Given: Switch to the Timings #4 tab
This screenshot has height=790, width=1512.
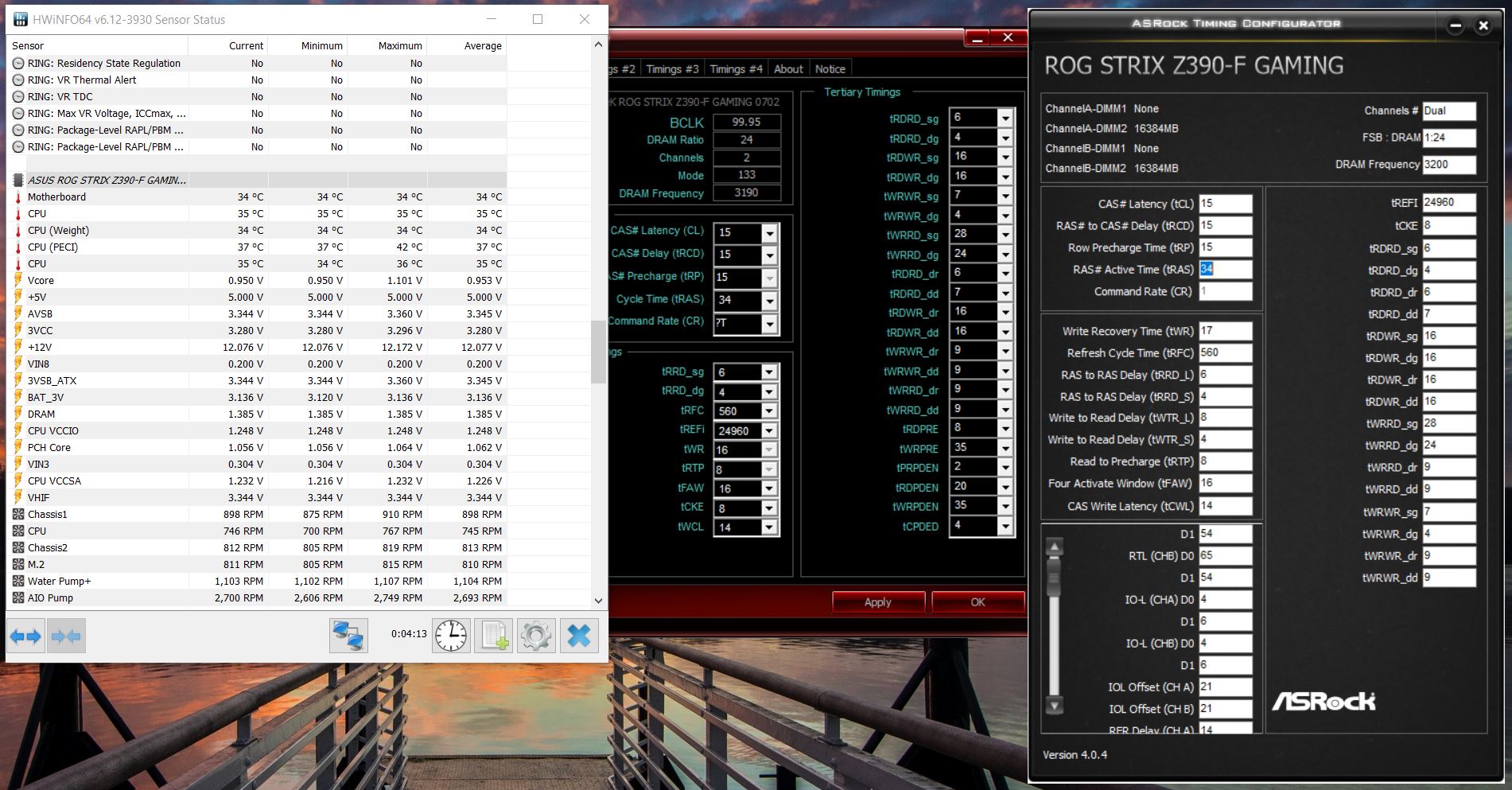Looking at the screenshot, I should point(736,69).
